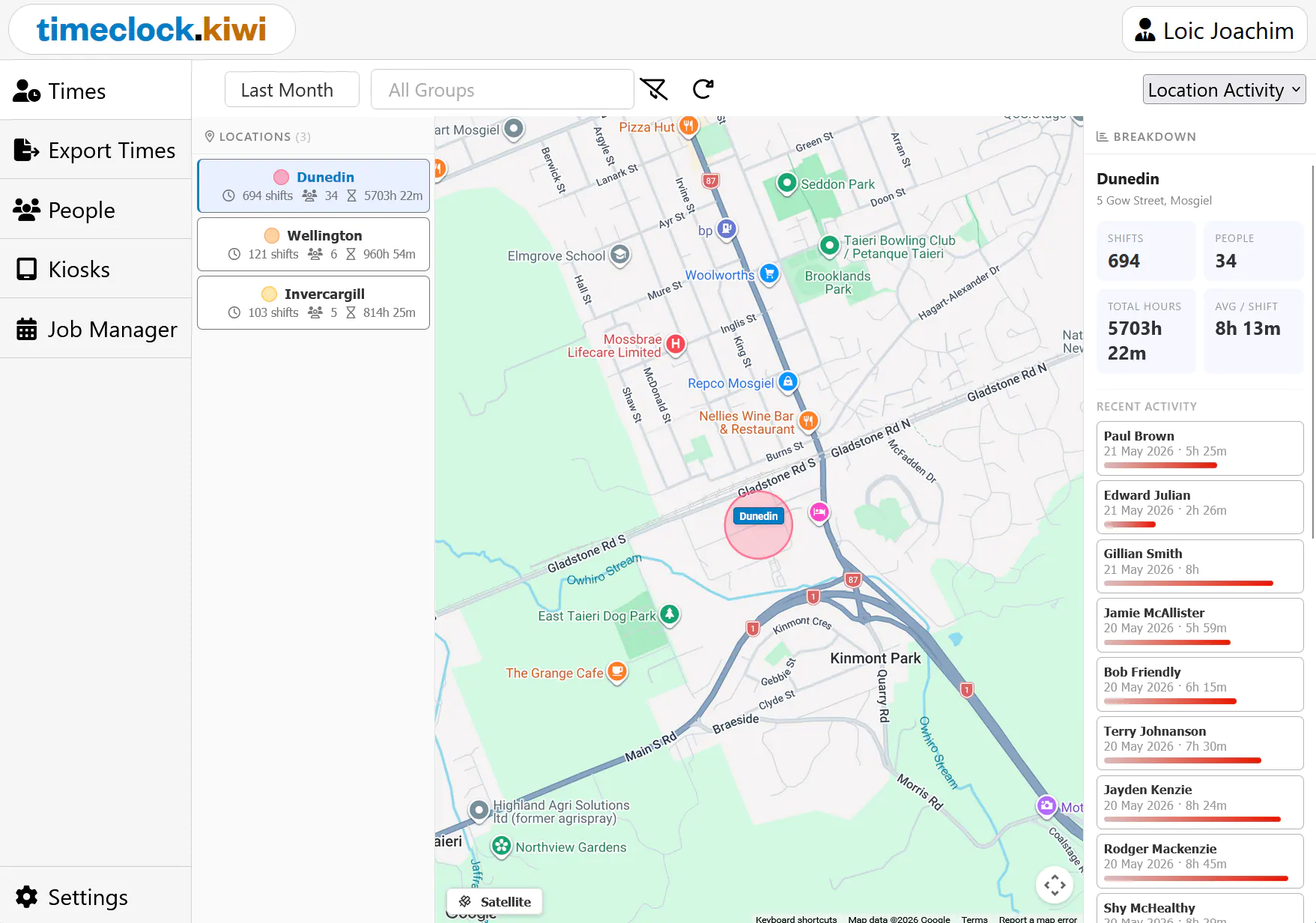
Task: Open Job Manager page
Action: [x=95, y=329]
